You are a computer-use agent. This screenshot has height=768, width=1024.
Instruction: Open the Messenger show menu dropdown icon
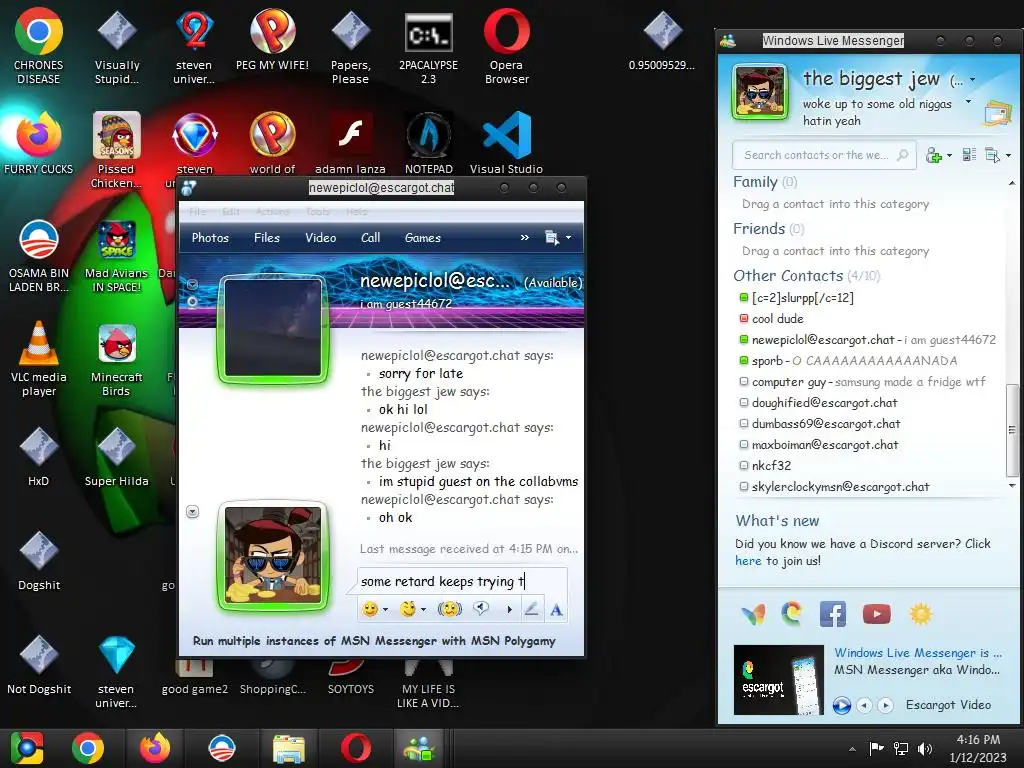(x=997, y=155)
